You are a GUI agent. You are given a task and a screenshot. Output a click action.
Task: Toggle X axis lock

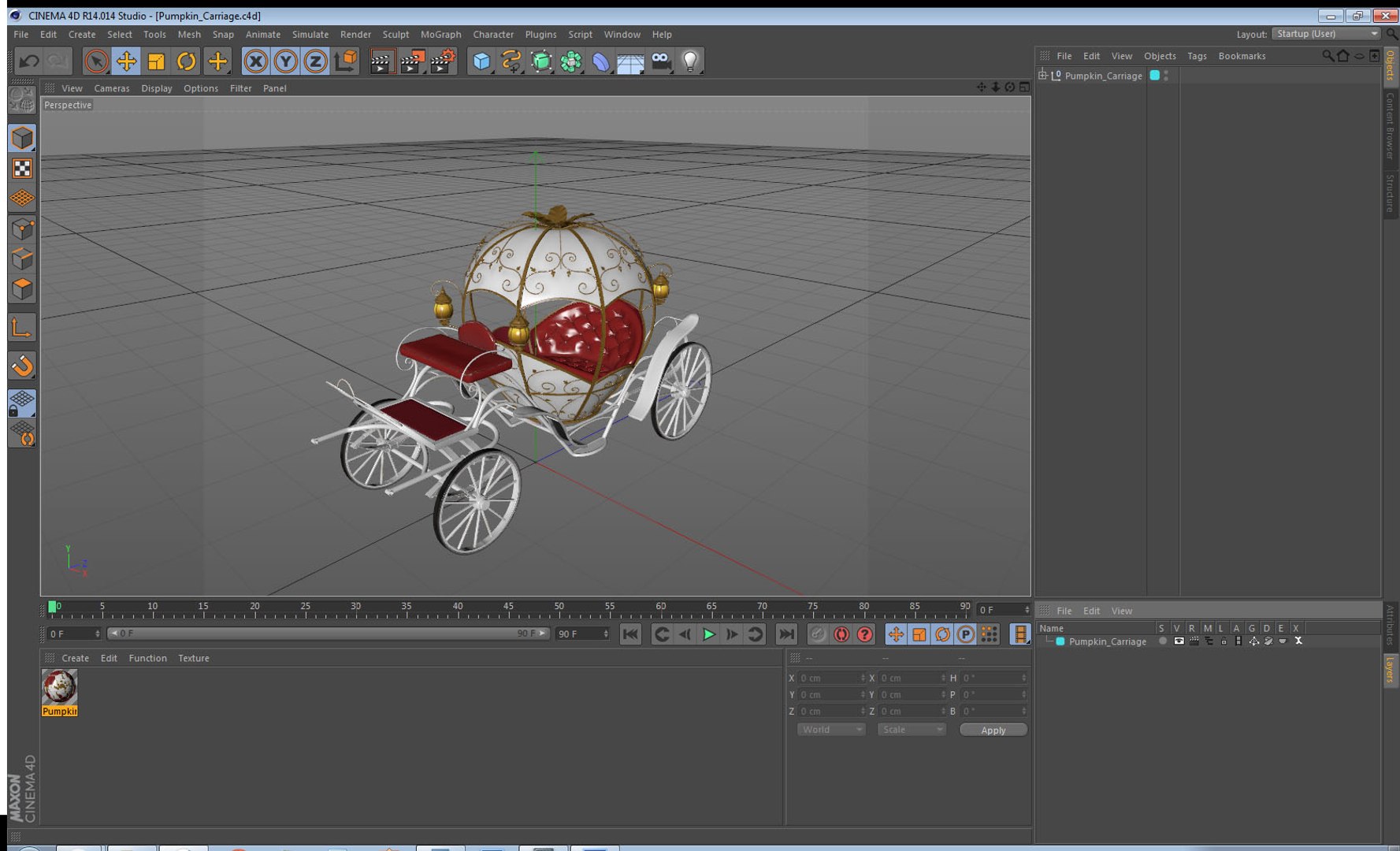tap(255, 61)
